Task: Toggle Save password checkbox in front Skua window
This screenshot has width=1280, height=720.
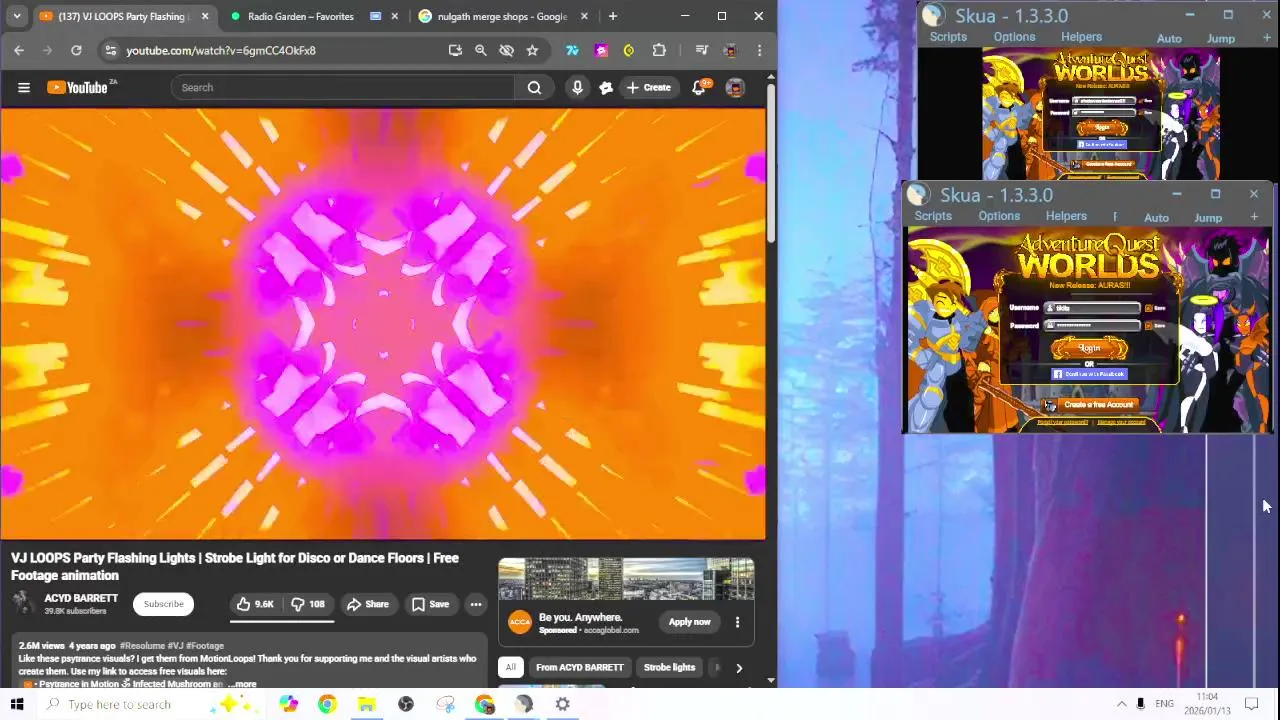Action: 1148,325
